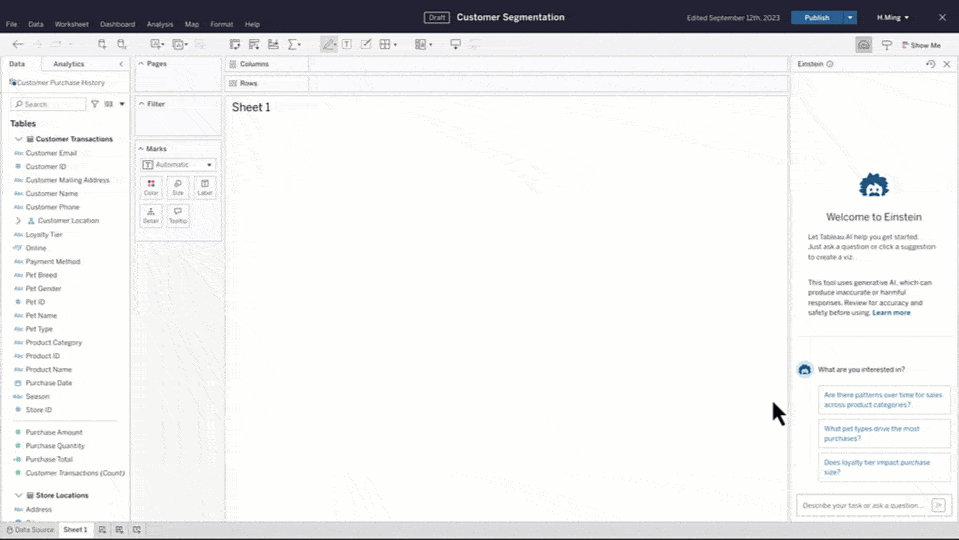
Task: Open the Dashboard menu
Action: coord(117,24)
